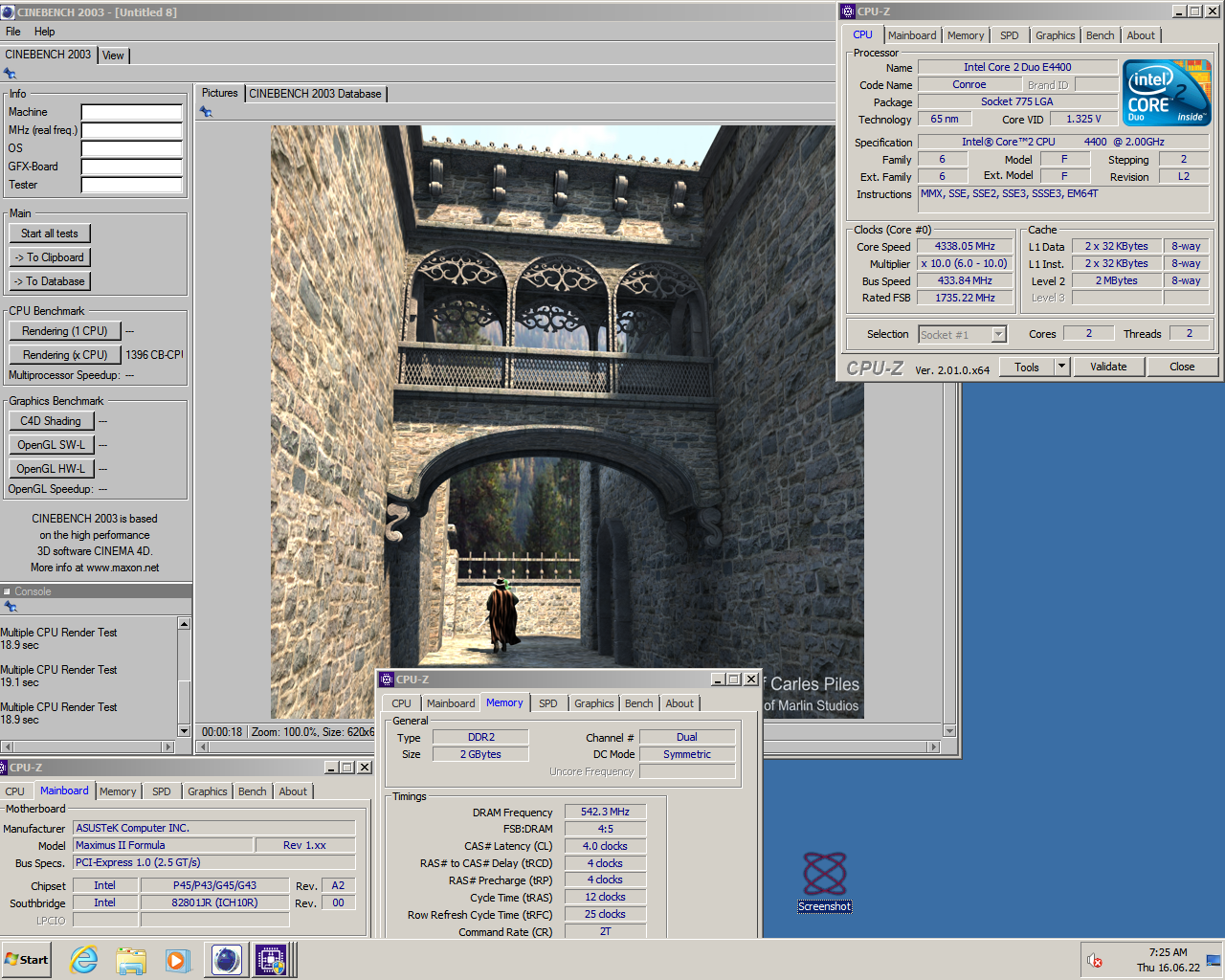Open the About tab in the CPU-Z Memory window
The width and height of the screenshot is (1225, 980).
click(x=679, y=703)
